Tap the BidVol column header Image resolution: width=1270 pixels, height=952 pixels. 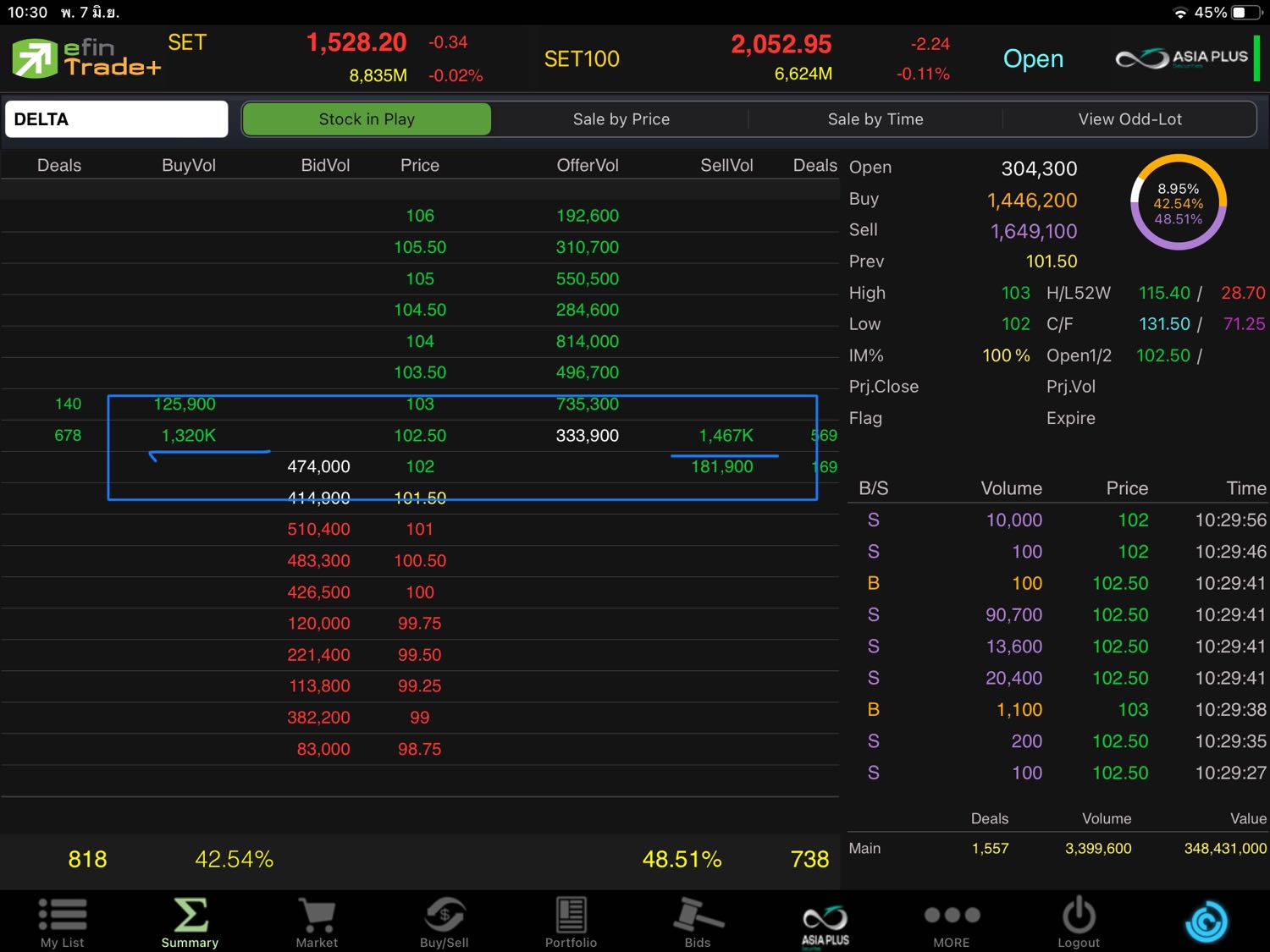(325, 165)
